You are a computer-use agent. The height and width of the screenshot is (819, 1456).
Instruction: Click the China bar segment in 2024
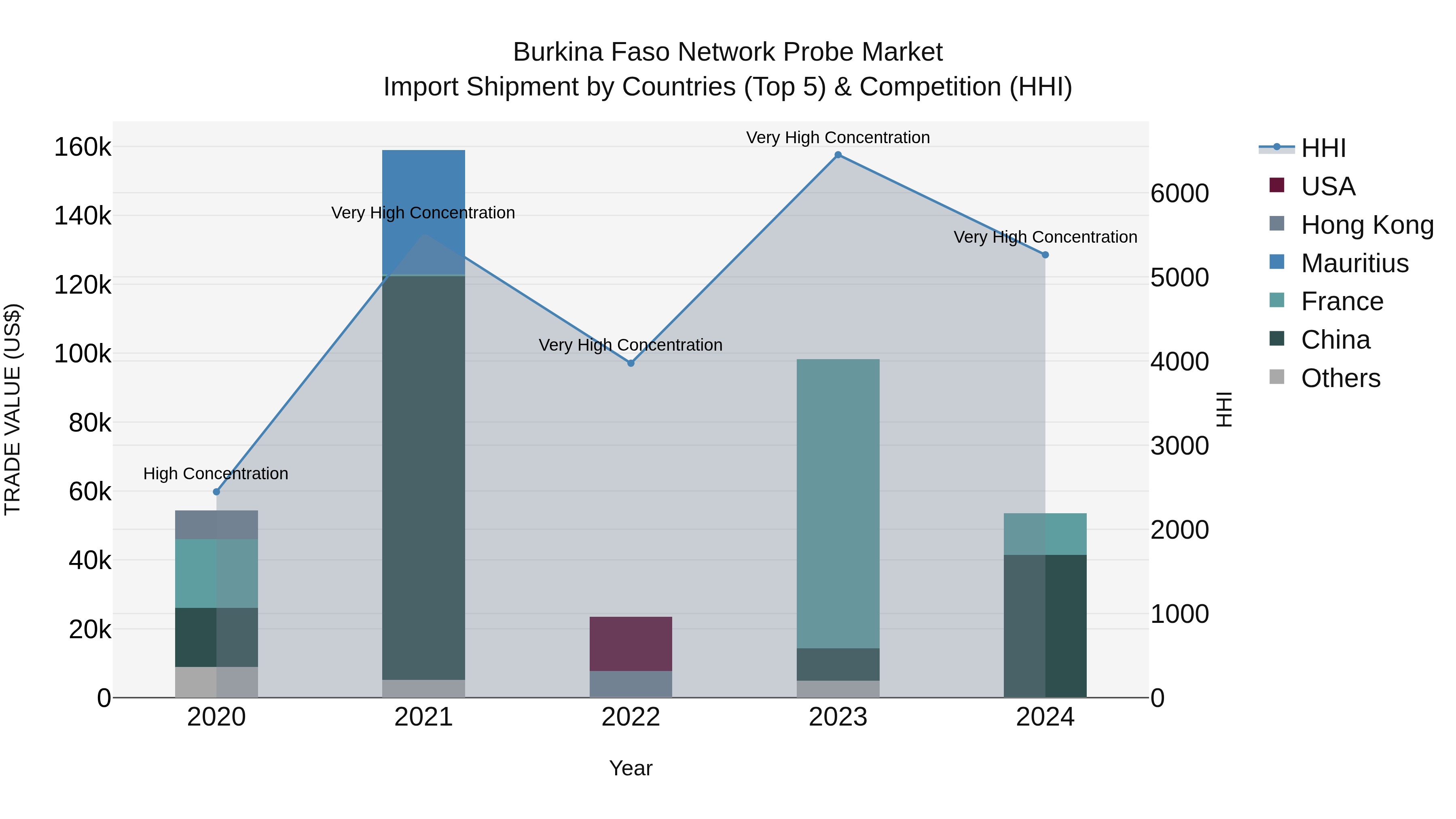[1045, 626]
